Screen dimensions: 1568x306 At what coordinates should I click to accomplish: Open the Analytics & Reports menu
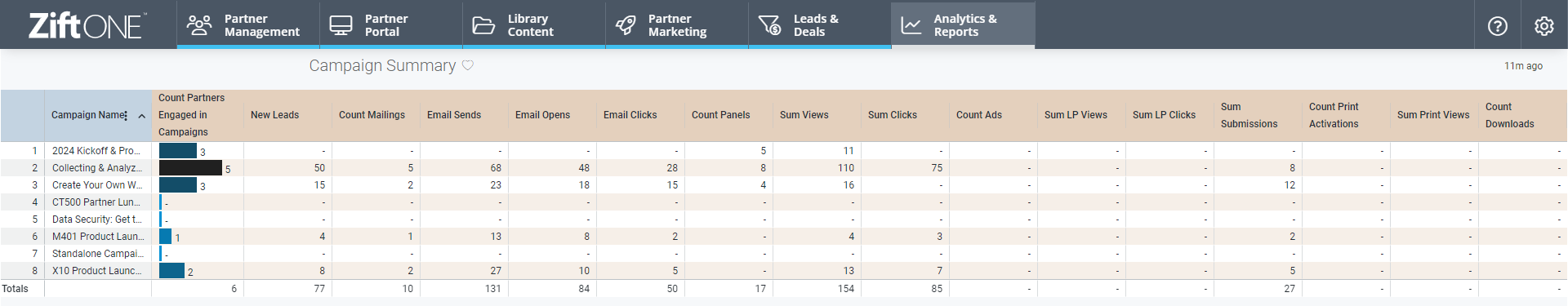point(964,25)
